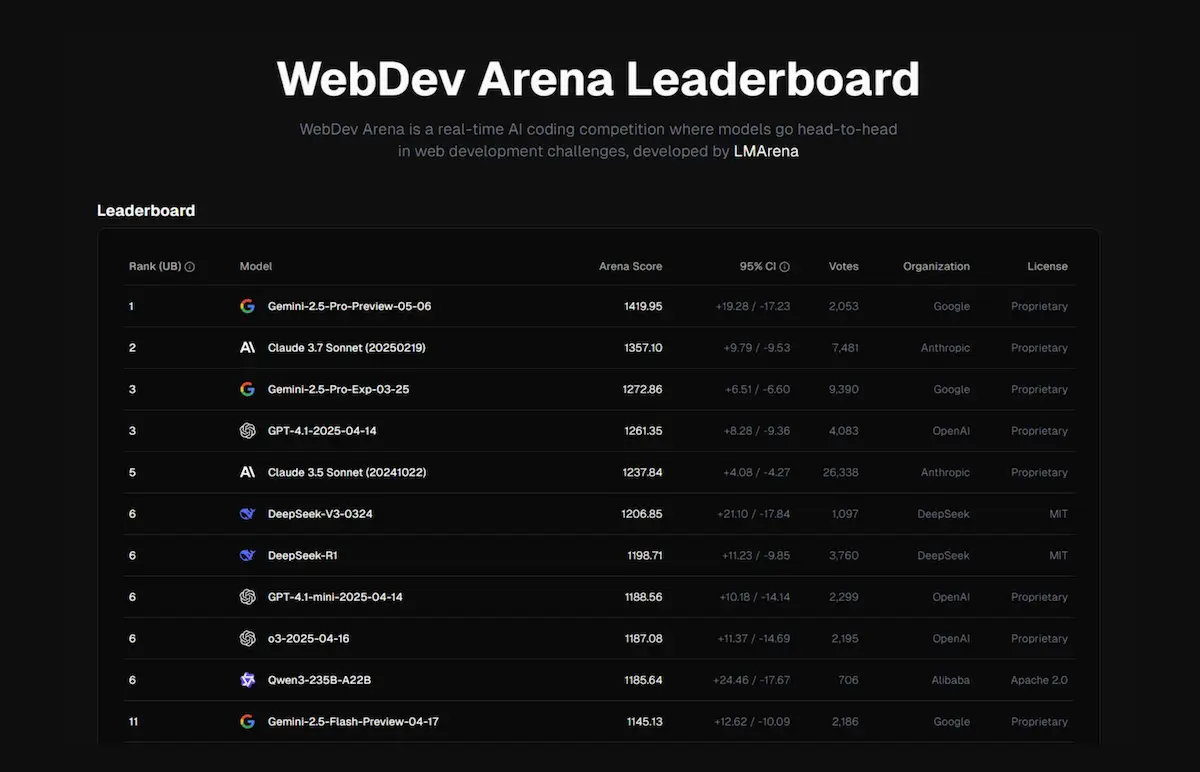The image size is (1200, 772).
Task: Click the vote count 706
Action: (x=848, y=680)
